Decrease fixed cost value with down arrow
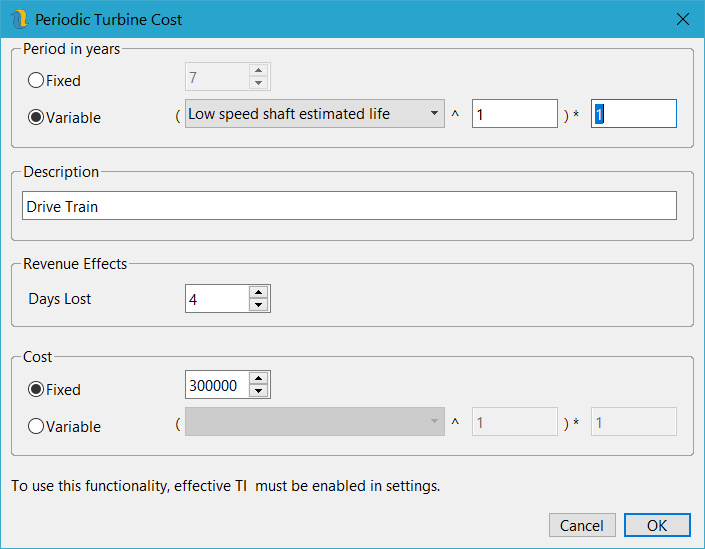Screen dimensions: 705x549 pyautogui.click(x=258, y=391)
